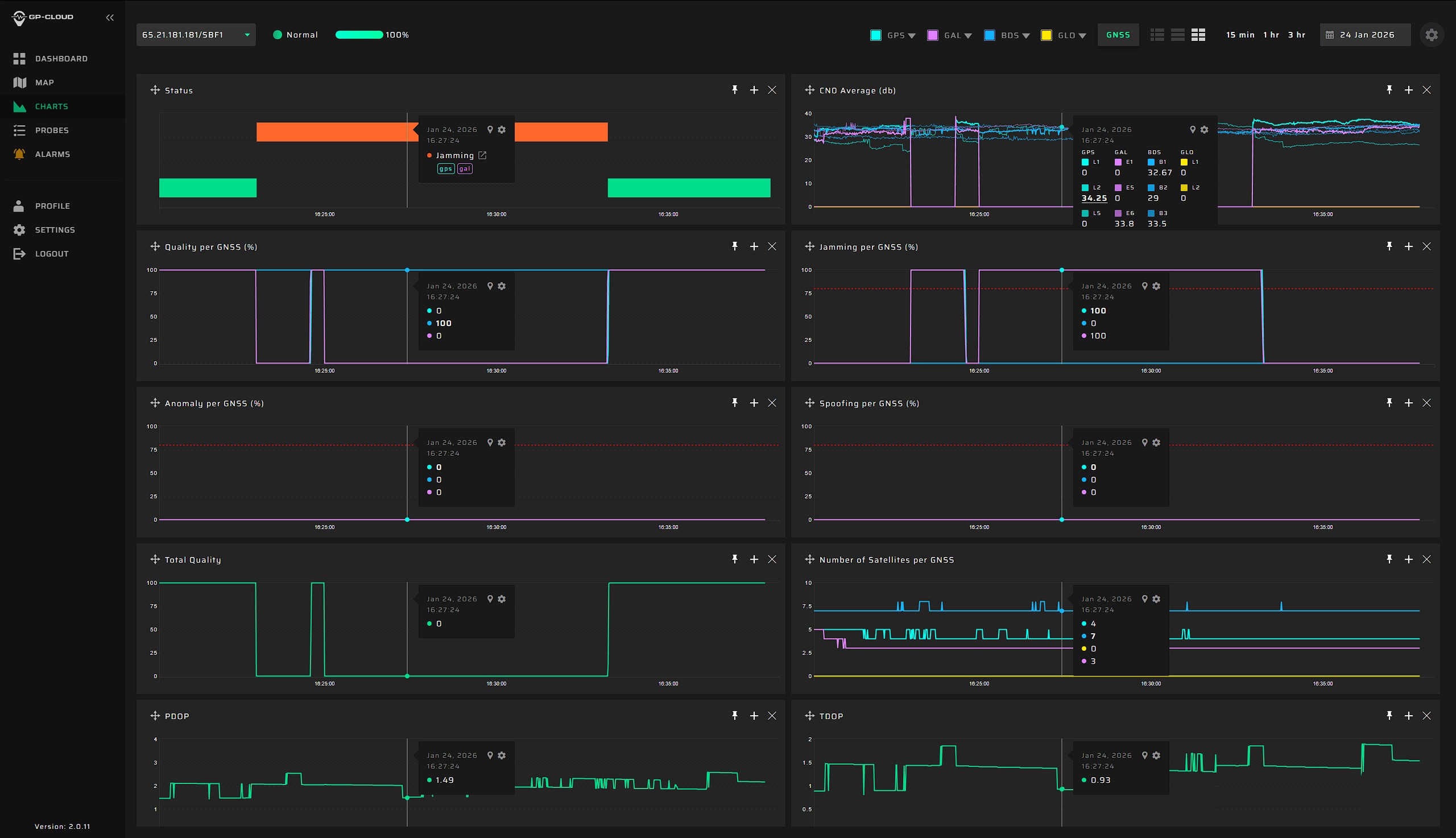Pin the Spoofing per GNSS panel

tap(1389, 403)
